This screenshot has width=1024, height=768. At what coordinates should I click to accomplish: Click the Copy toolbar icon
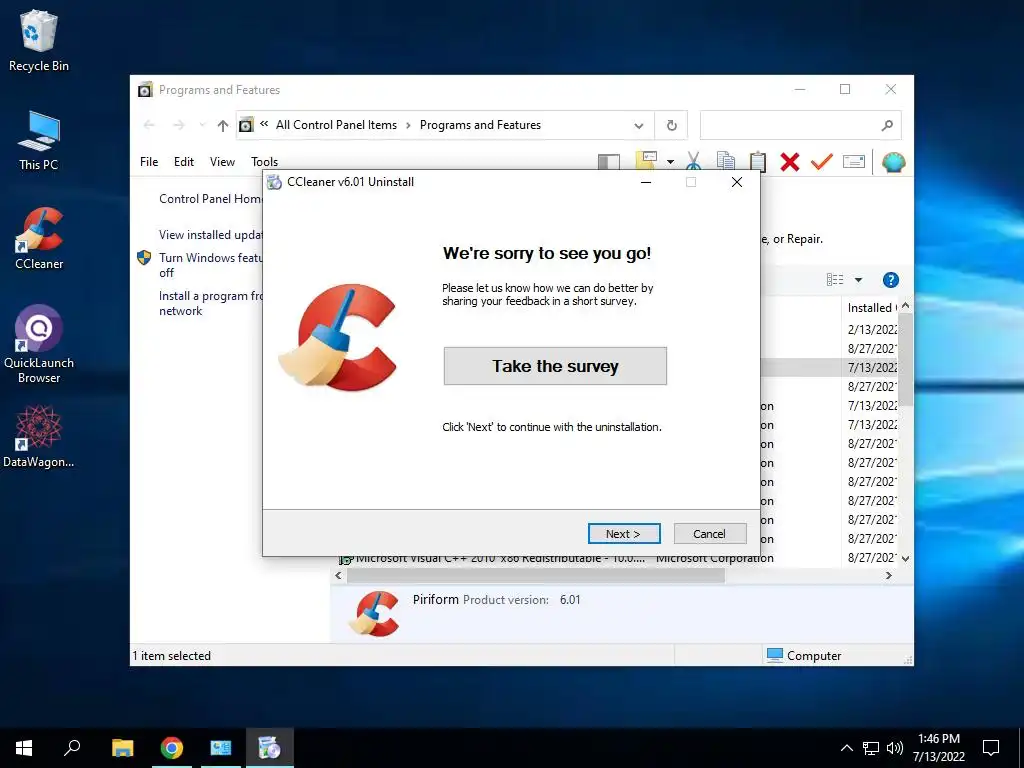coord(726,161)
